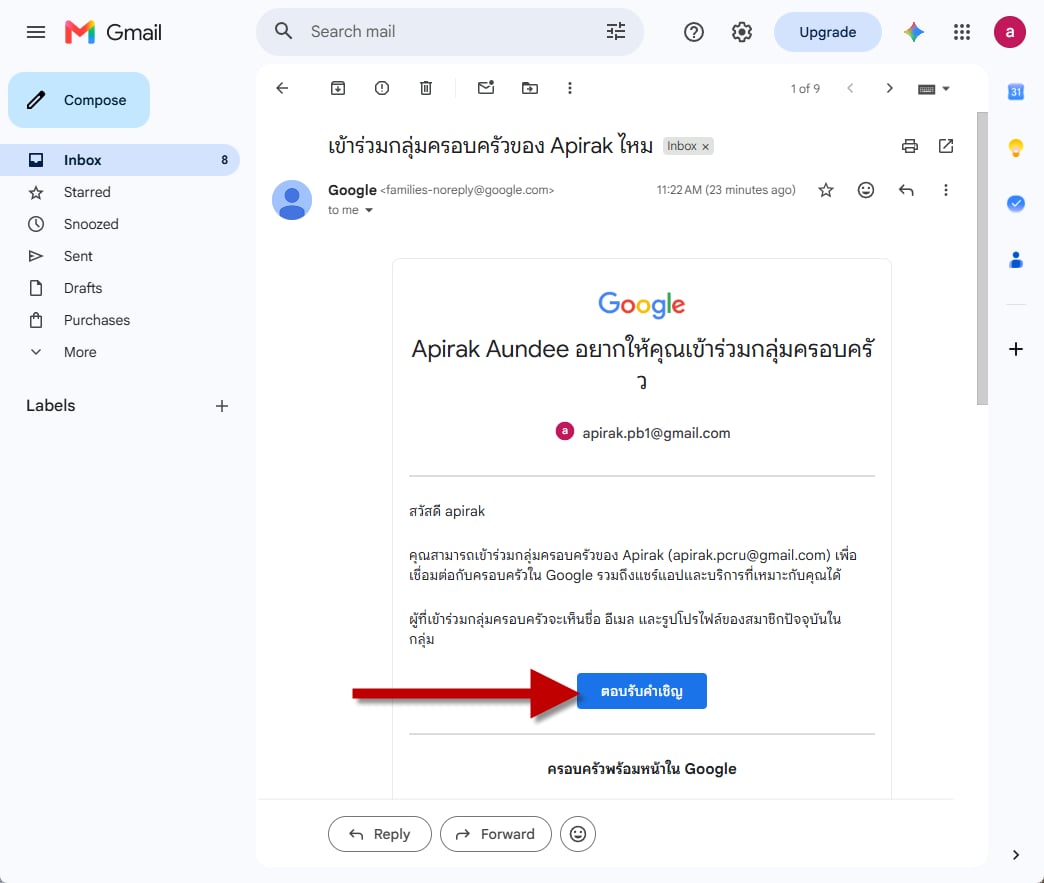The height and width of the screenshot is (883, 1044).
Task: Open the account avatar menu
Action: click(x=1009, y=32)
